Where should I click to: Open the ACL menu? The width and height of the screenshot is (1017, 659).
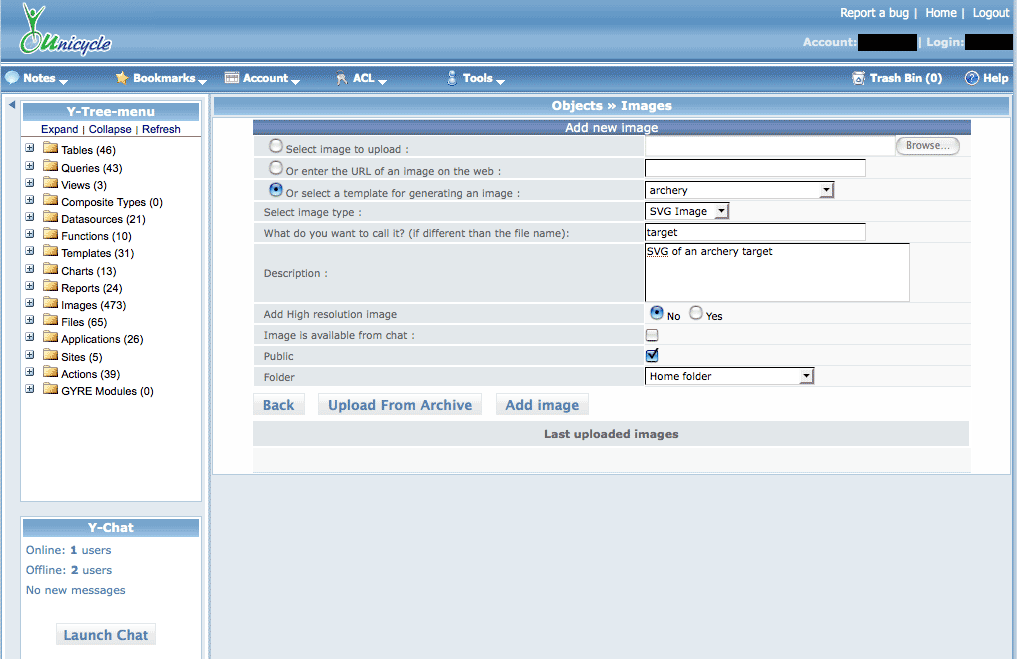coord(362,78)
